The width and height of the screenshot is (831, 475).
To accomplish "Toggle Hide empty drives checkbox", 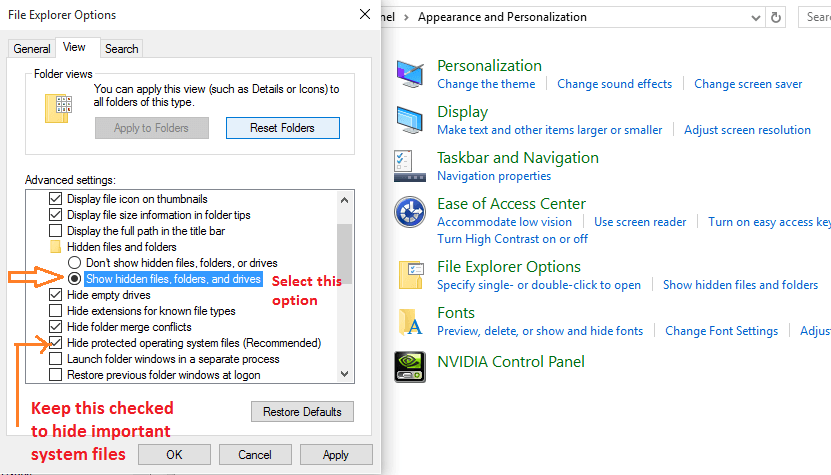I will pyautogui.click(x=55, y=295).
